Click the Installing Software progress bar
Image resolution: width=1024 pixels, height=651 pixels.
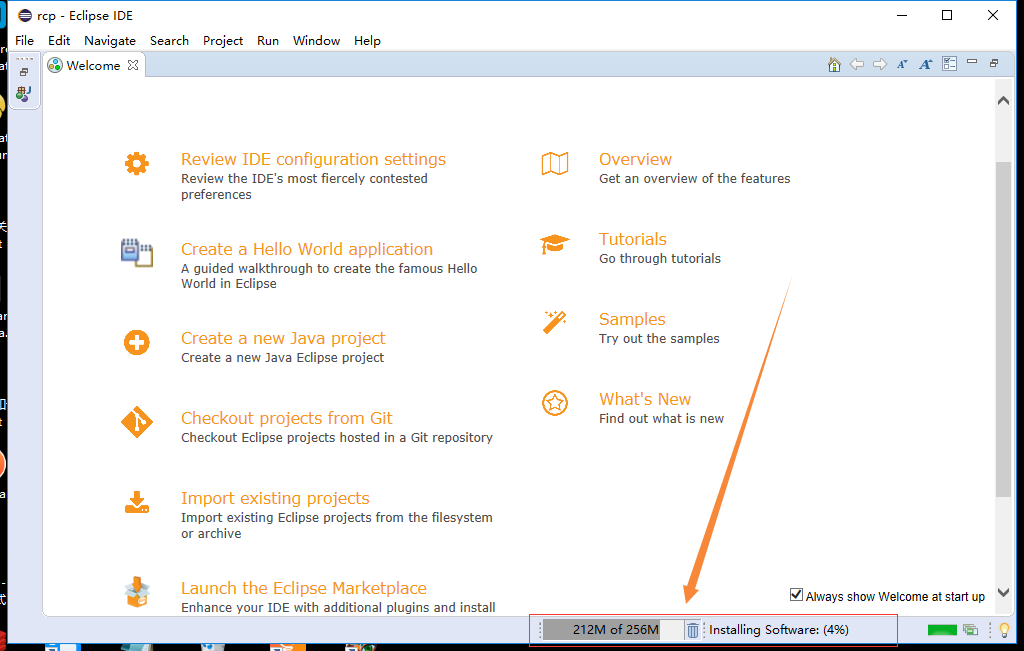point(779,629)
